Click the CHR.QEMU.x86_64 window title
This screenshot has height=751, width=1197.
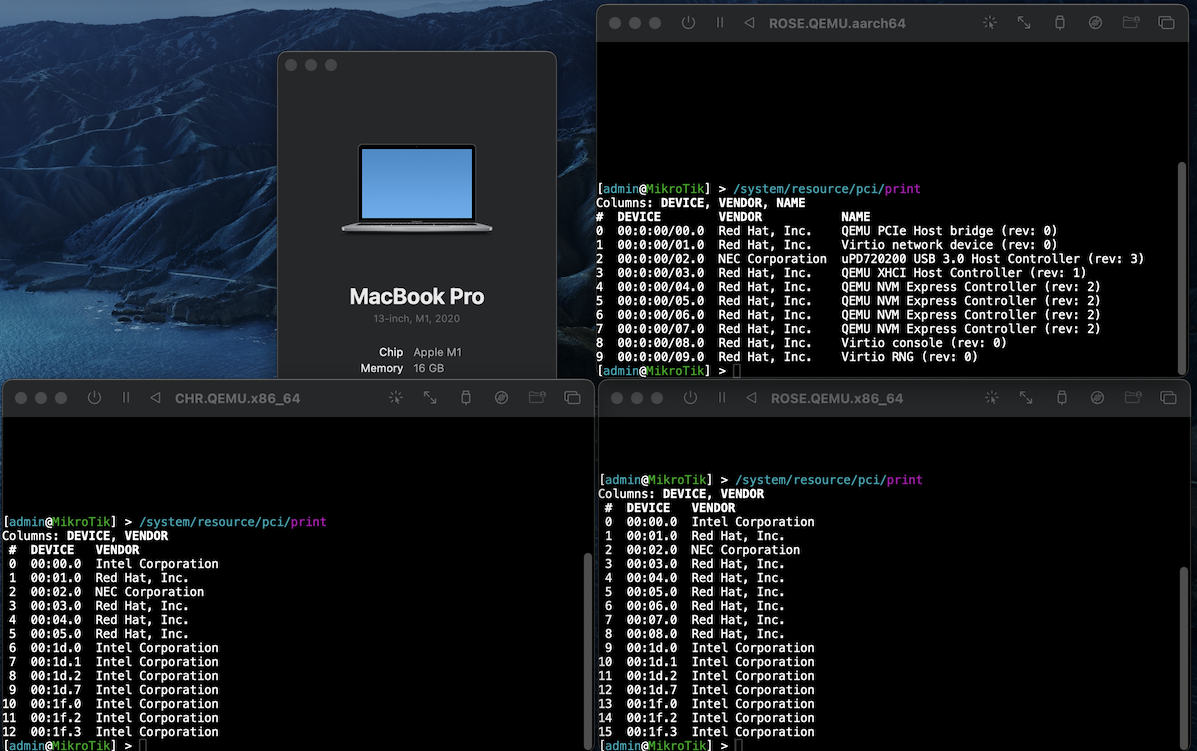coord(237,398)
